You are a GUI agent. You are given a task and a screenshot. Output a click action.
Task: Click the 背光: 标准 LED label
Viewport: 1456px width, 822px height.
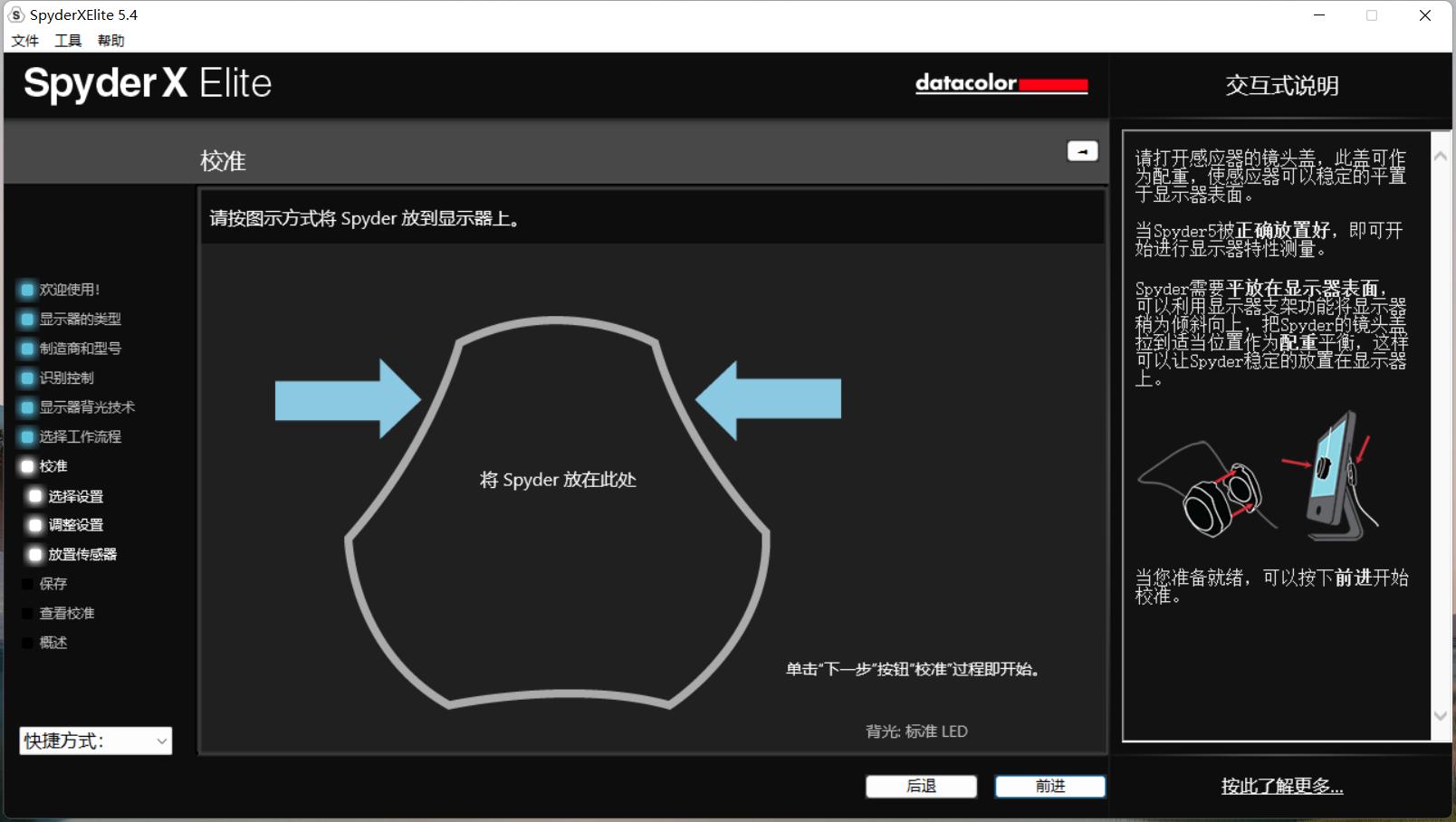(x=916, y=731)
